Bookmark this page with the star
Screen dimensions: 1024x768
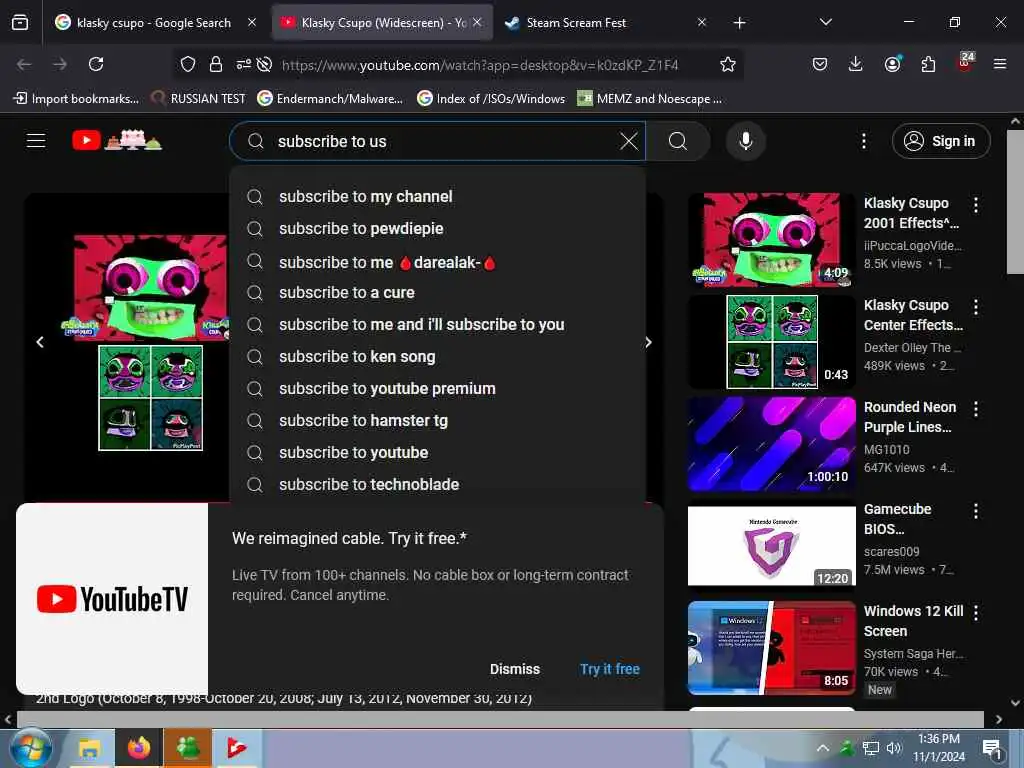[728, 64]
